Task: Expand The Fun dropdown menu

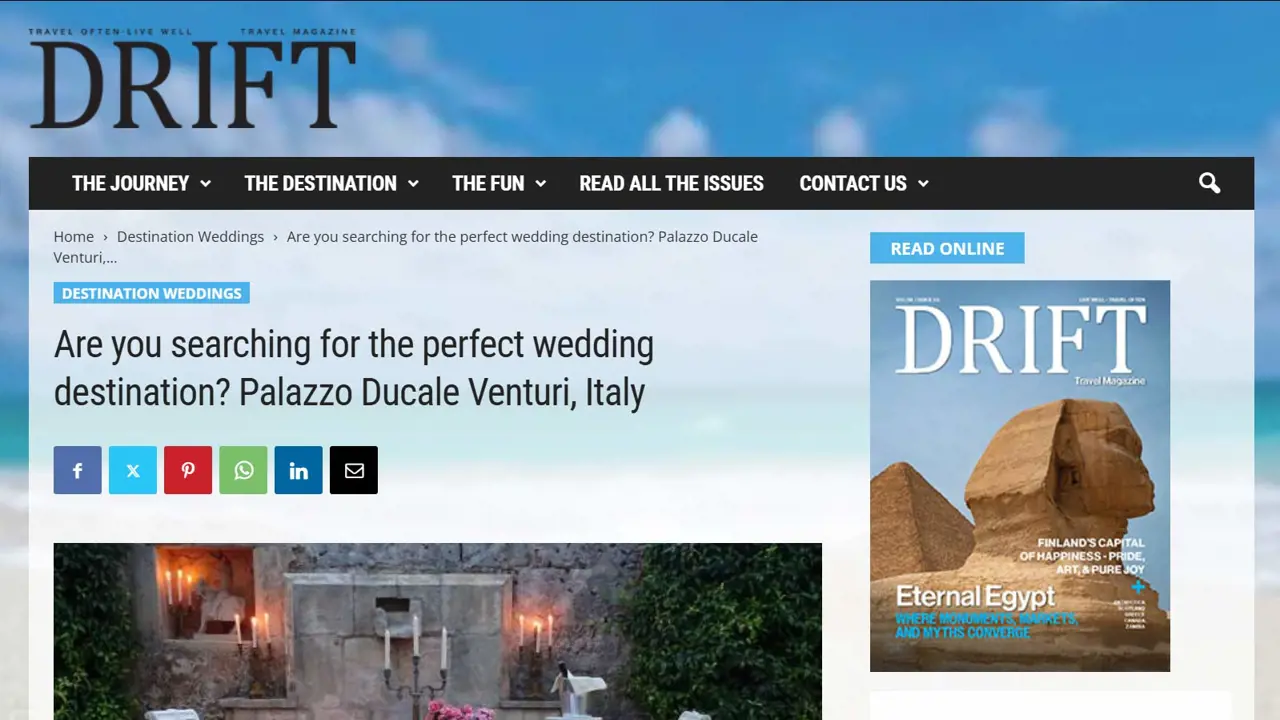Action: (498, 183)
